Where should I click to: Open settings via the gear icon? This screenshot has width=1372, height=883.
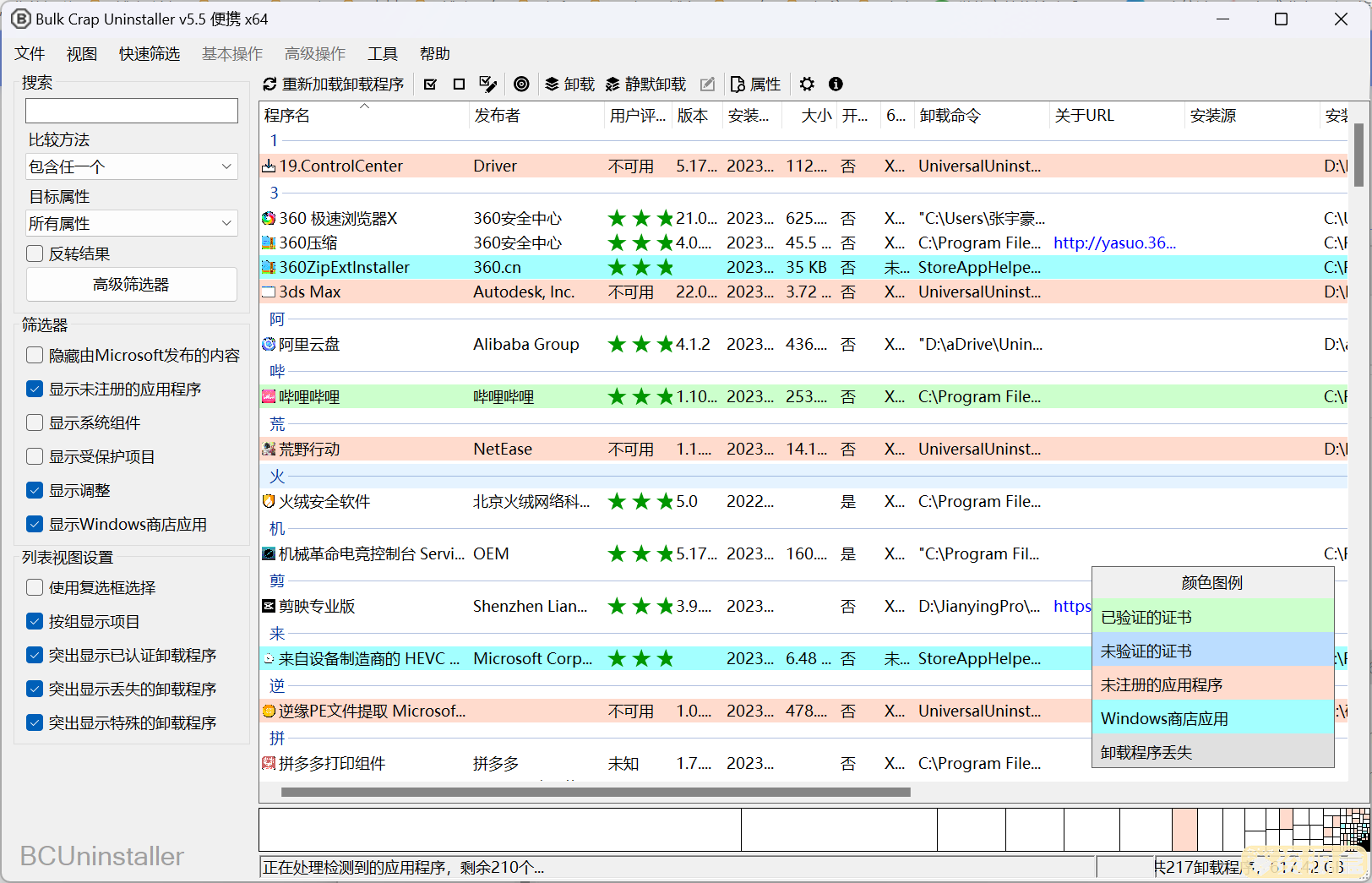(808, 84)
